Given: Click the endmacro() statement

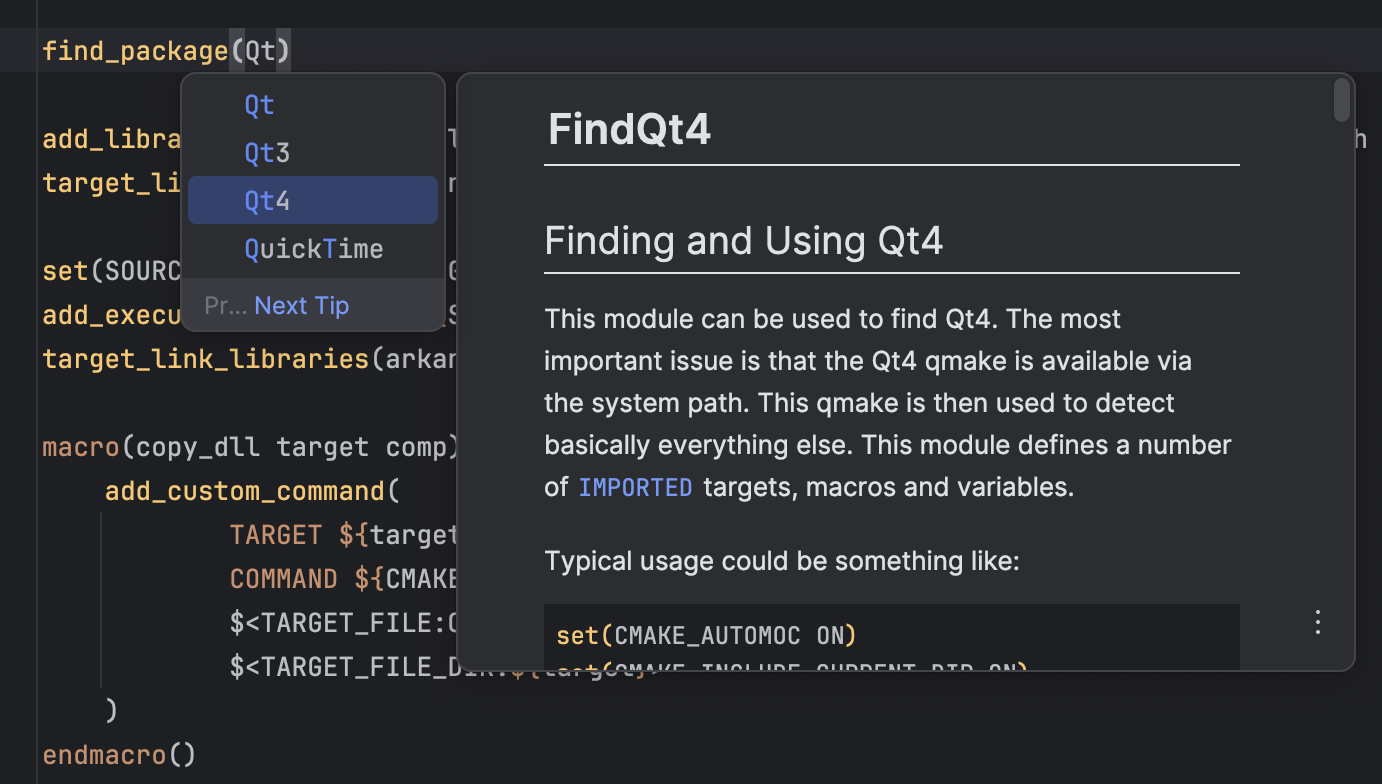Looking at the screenshot, I should (119, 754).
